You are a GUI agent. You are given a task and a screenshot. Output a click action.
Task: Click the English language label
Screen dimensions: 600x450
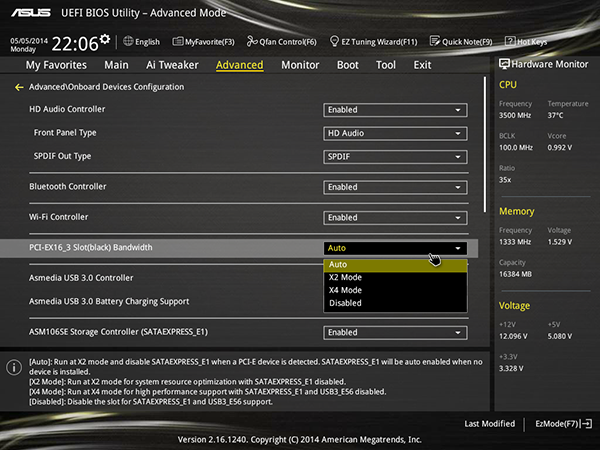(x=147, y=42)
